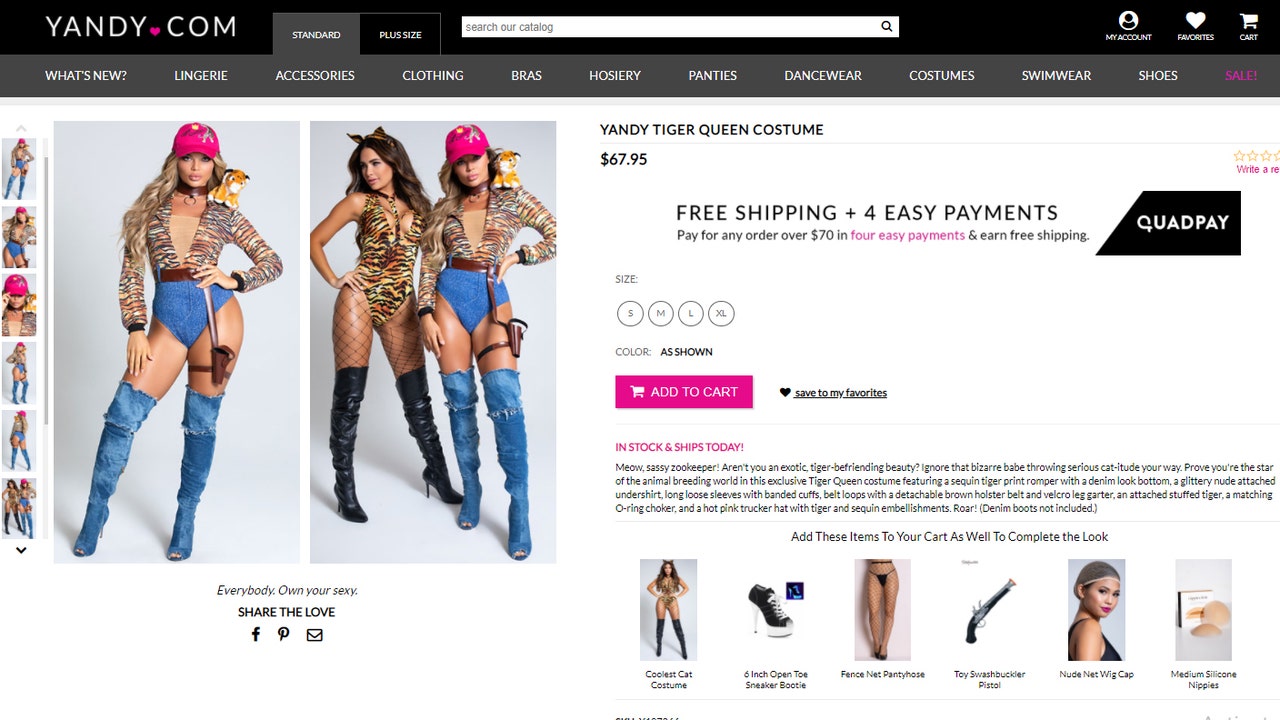Click the search our catalog field

670,27
